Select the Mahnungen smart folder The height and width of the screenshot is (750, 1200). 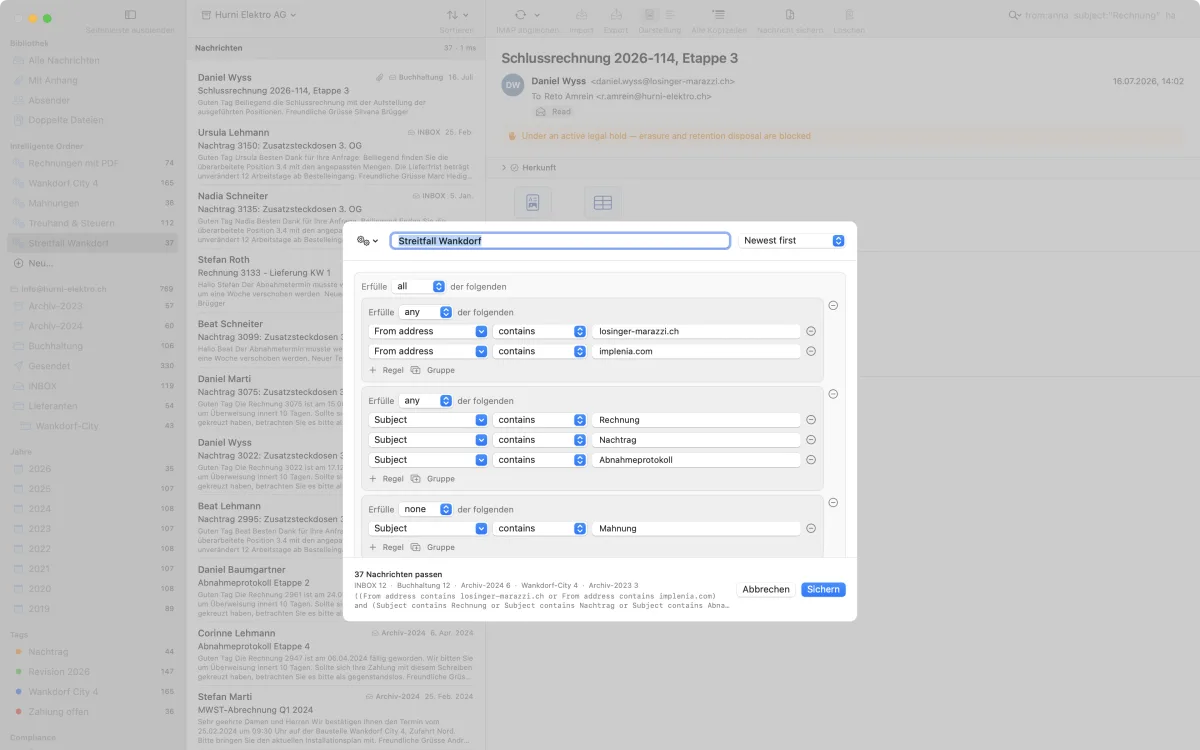tap(93, 203)
